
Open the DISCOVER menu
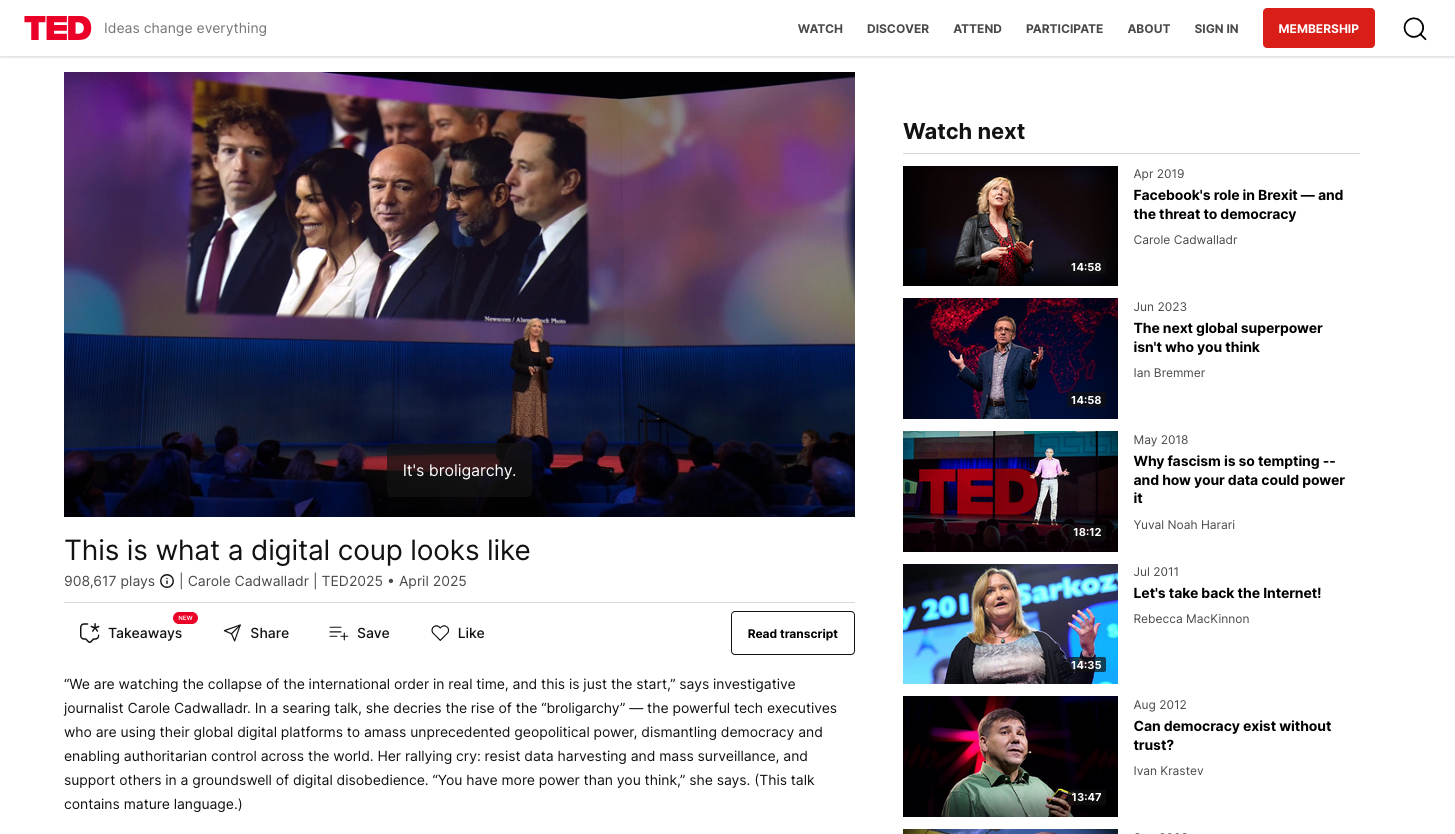click(x=898, y=29)
